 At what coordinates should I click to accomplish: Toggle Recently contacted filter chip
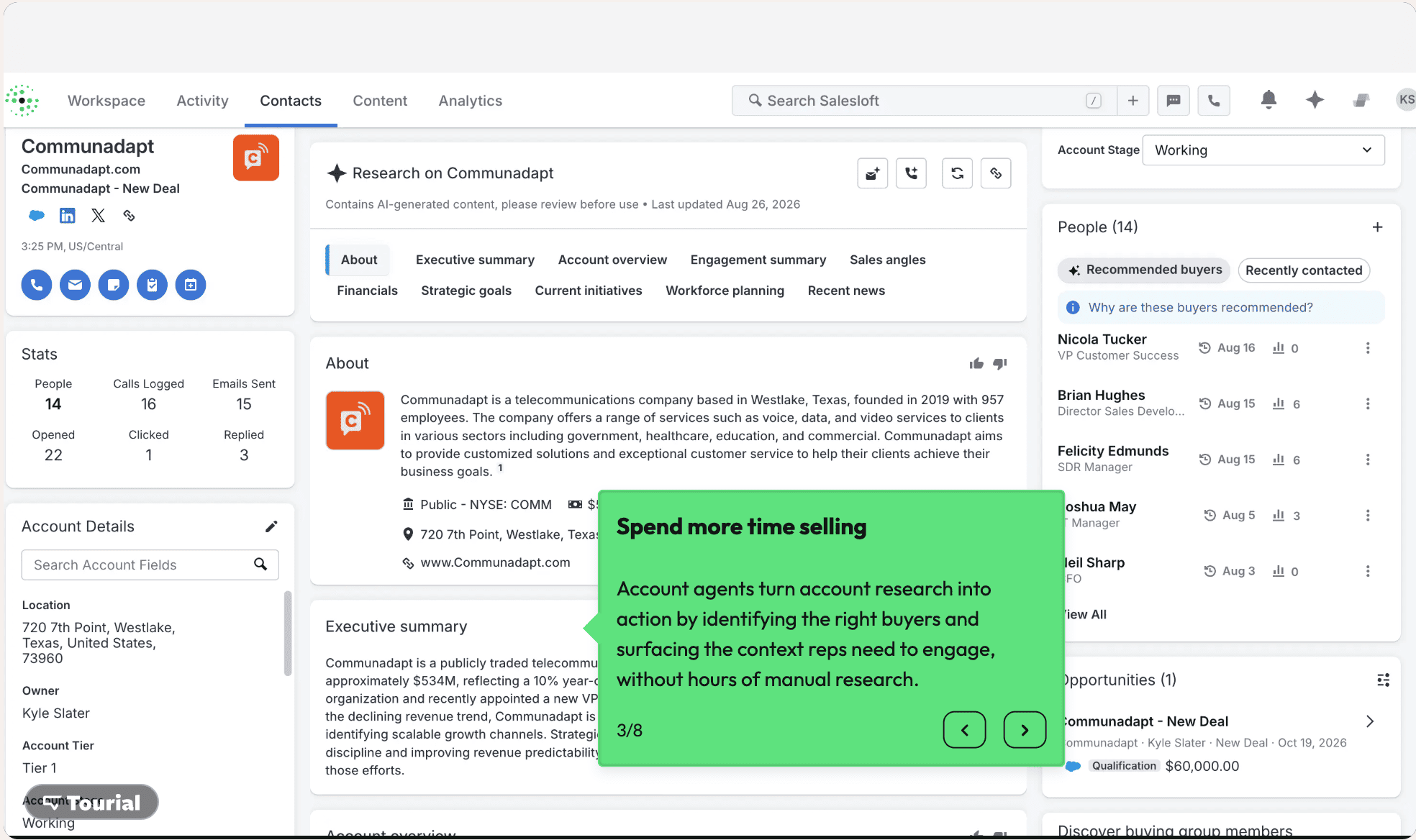[1304, 270]
